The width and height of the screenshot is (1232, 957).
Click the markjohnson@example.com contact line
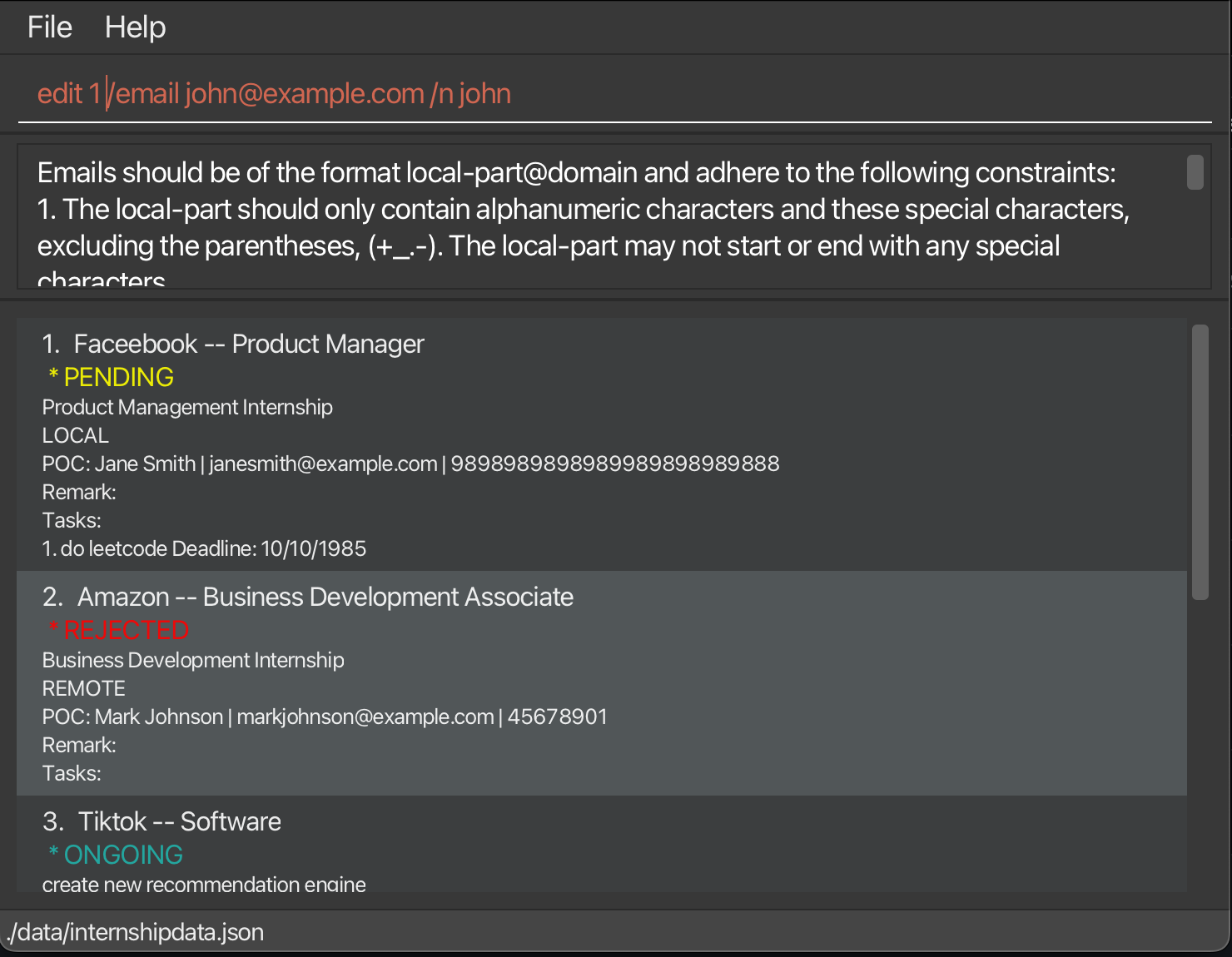pyautogui.click(x=325, y=717)
